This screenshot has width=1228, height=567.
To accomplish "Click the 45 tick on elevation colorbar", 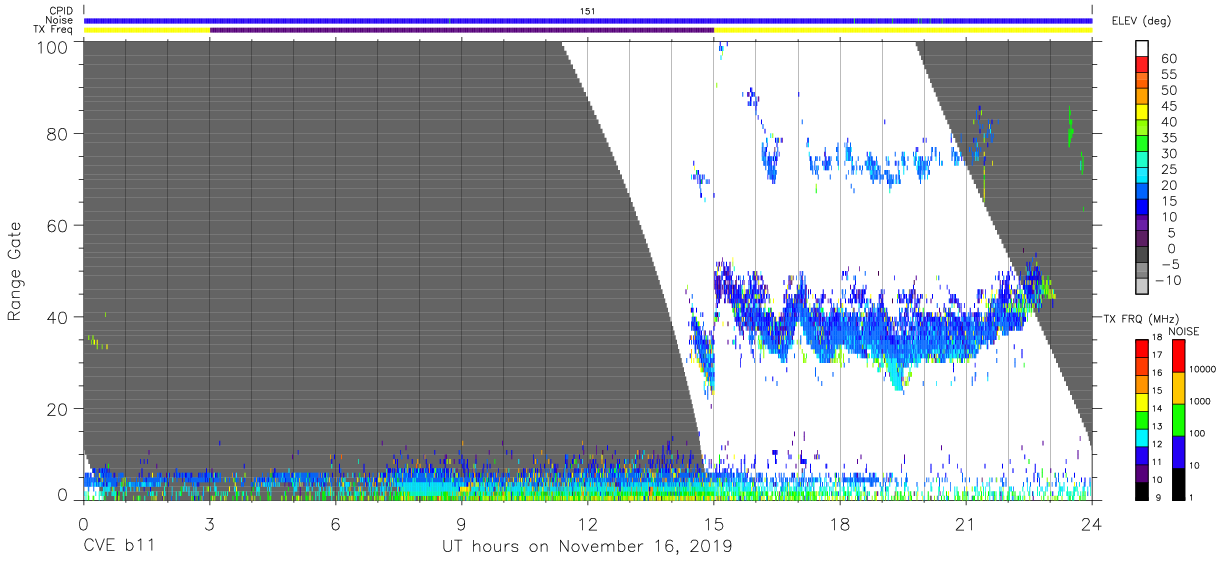I will [1167, 106].
